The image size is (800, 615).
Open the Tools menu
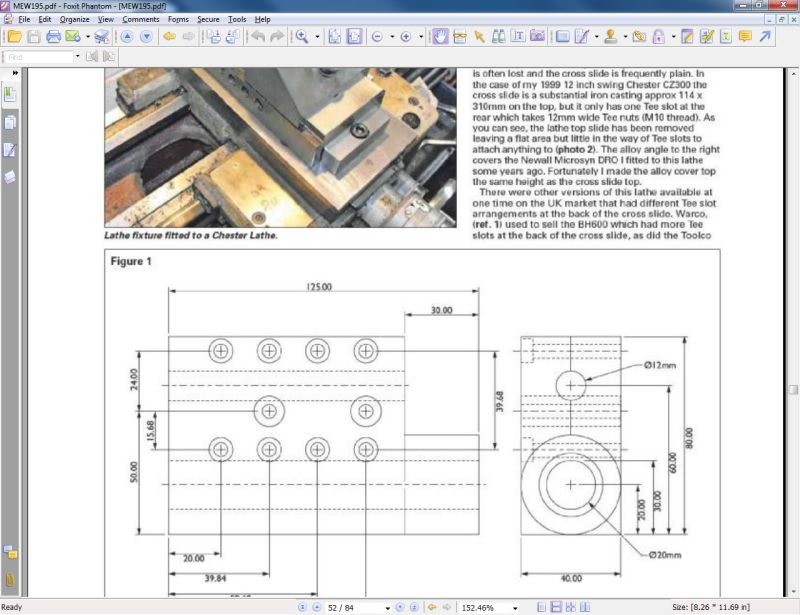(237, 19)
